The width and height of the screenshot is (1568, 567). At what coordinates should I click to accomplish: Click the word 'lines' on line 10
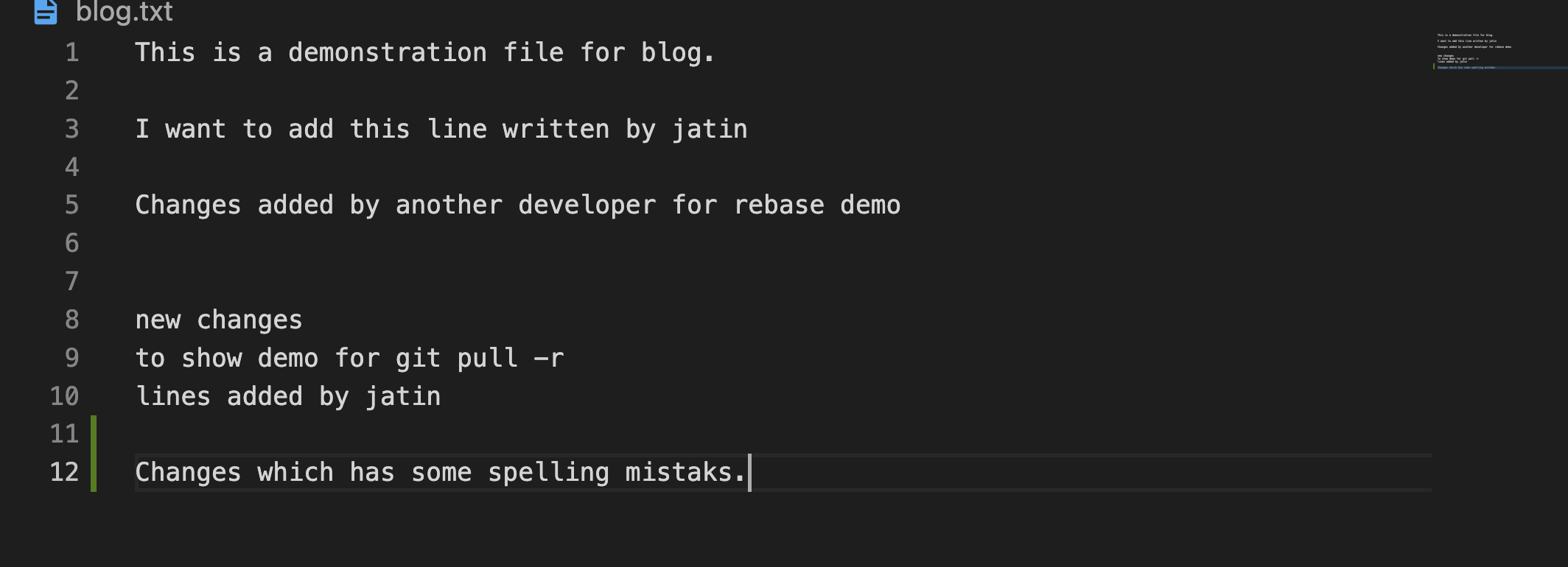click(x=173, y=396)
